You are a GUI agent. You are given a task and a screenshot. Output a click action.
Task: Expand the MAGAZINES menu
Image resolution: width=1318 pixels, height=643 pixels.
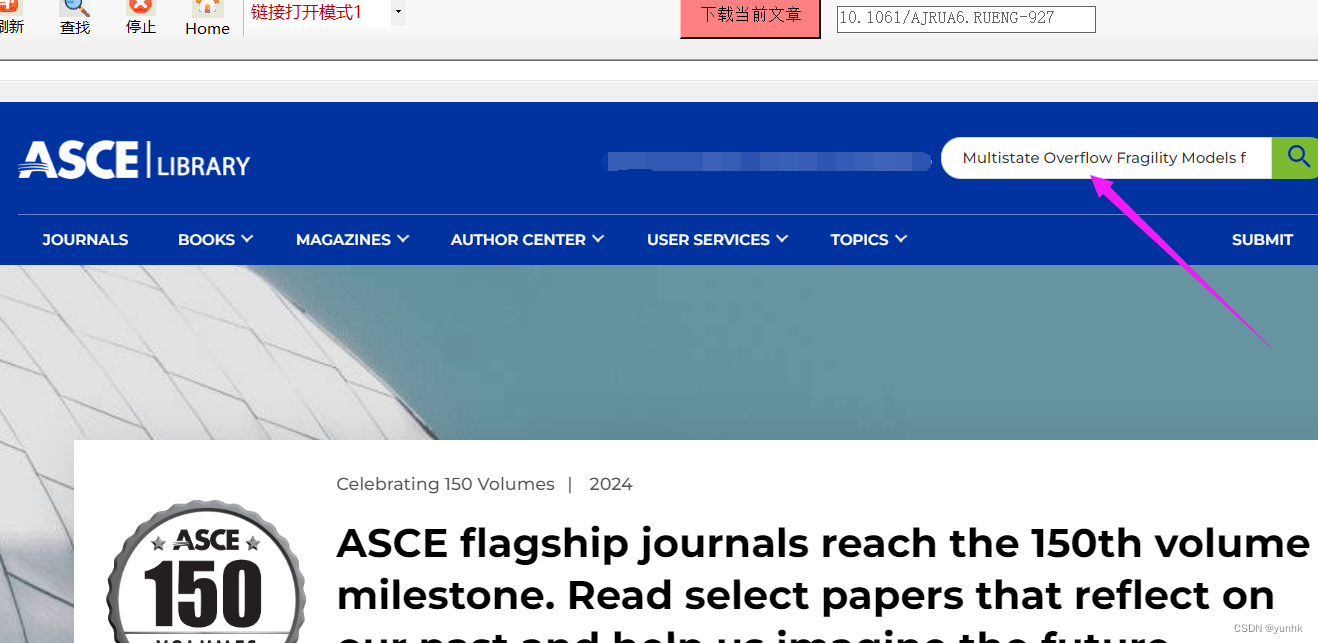352,240
